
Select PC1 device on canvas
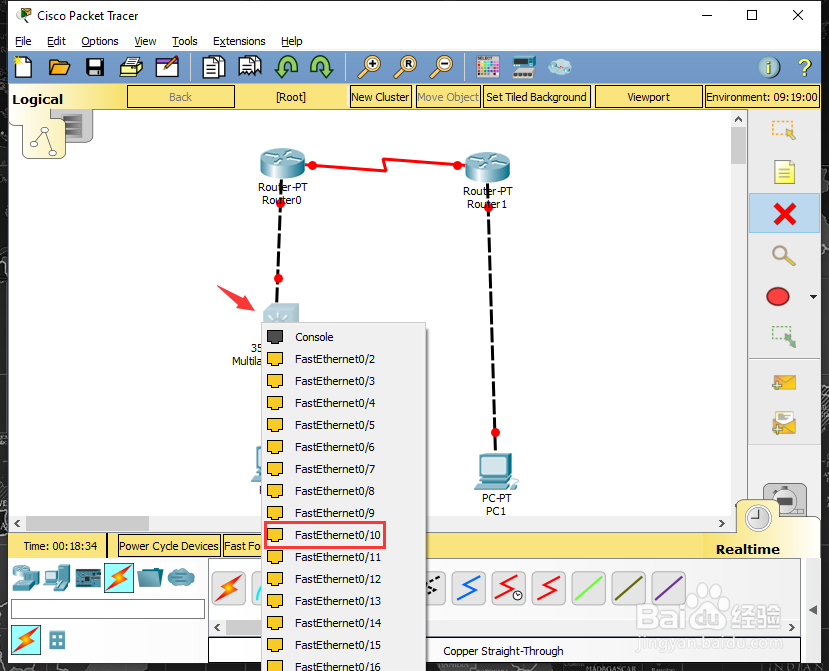495,471
